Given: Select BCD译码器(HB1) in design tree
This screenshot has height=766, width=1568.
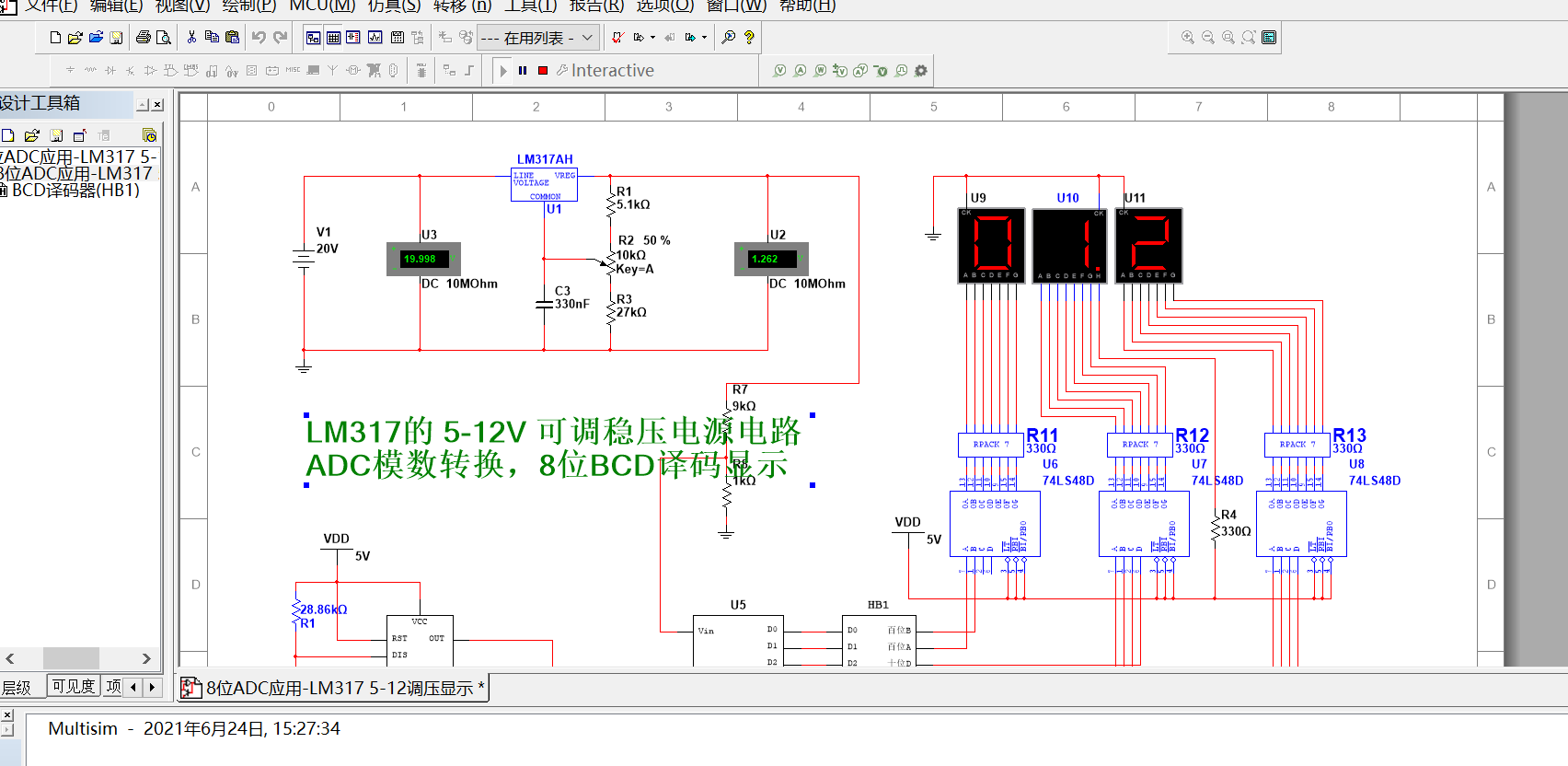Looking at the screenshot, I should click(75, 191).
